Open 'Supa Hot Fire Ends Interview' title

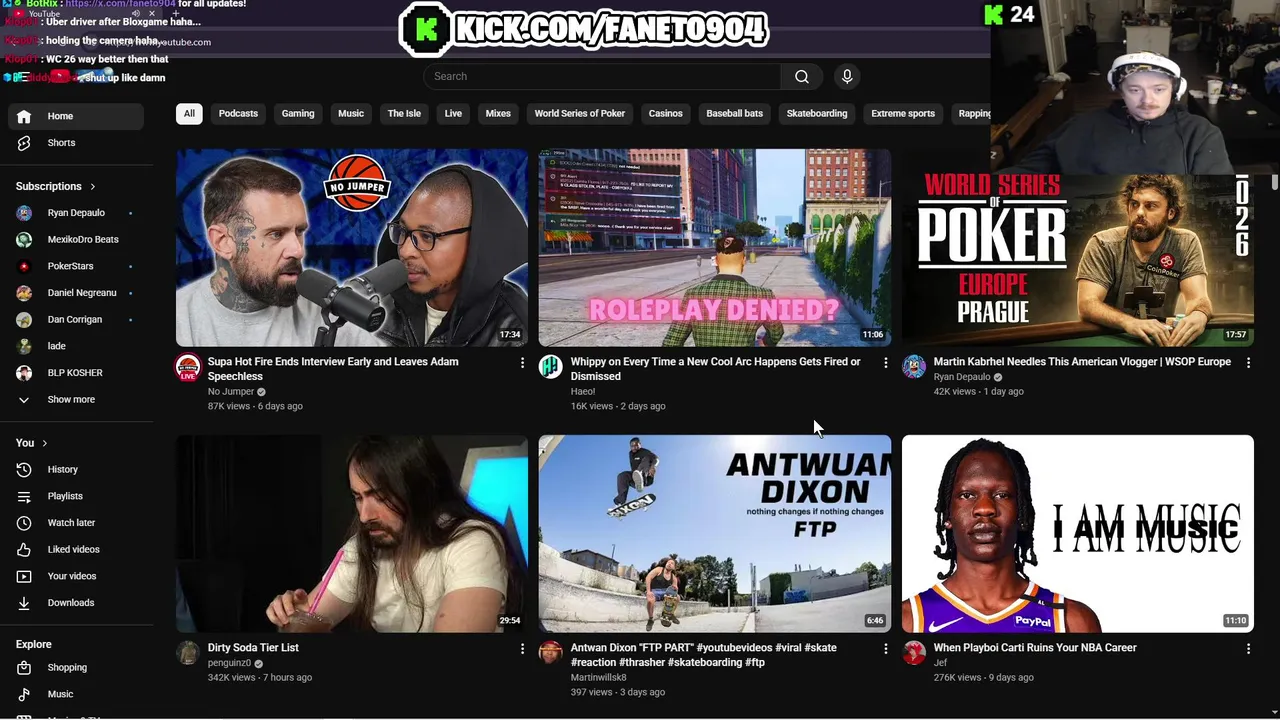click(333, 369)
